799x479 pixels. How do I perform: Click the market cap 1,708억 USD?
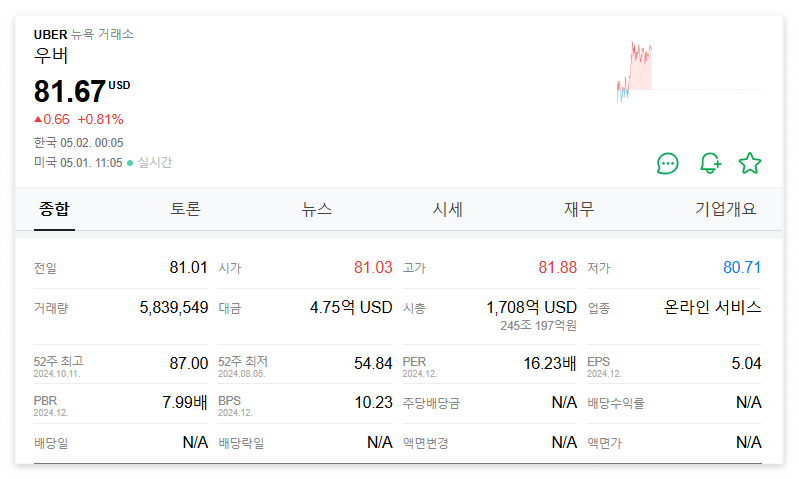[x=531, y=307]
